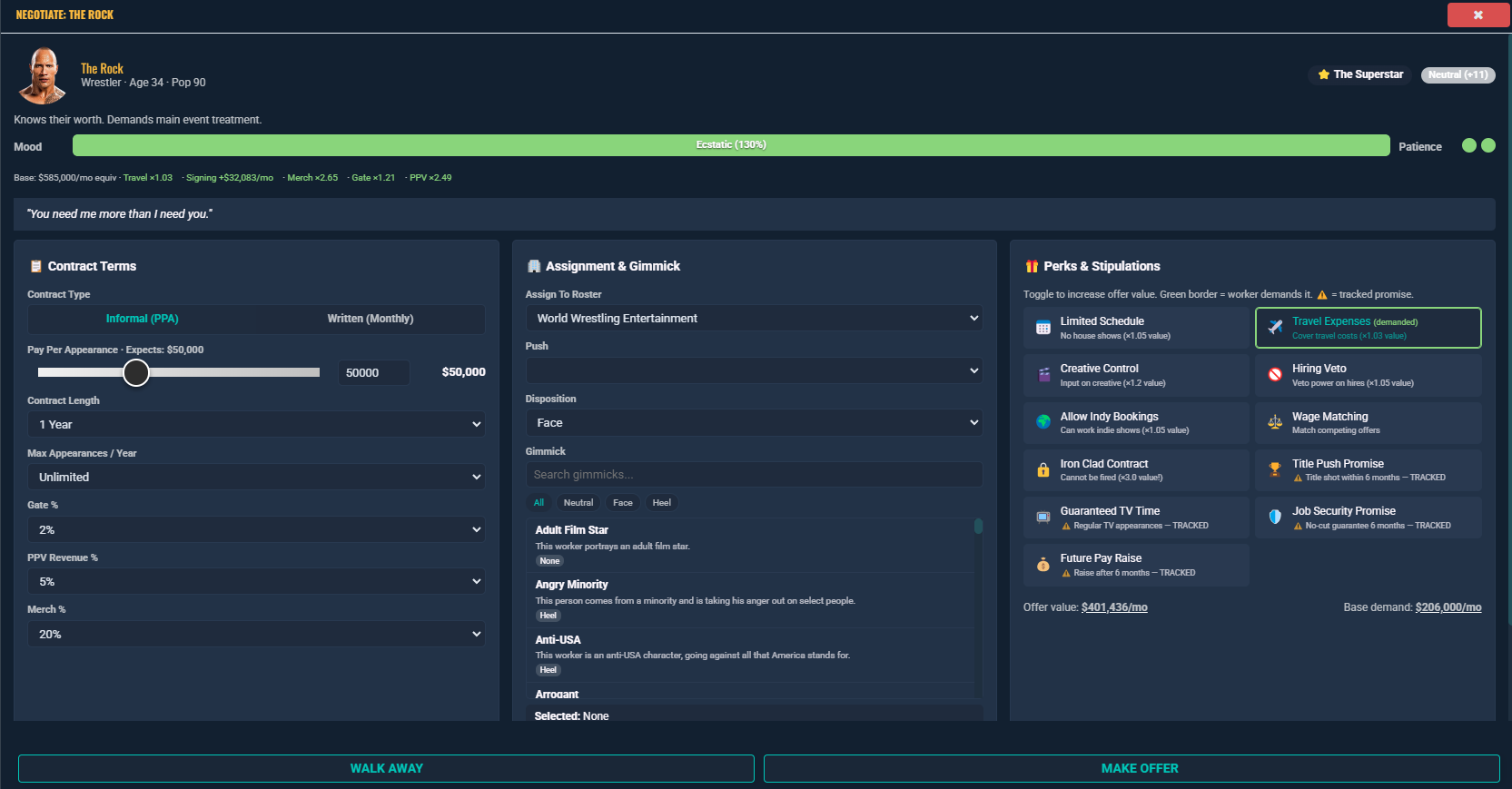This screenshot has height=789, width=1512.
Task: Enable the Job Security Promise perk
Action: pos(1368,518)
